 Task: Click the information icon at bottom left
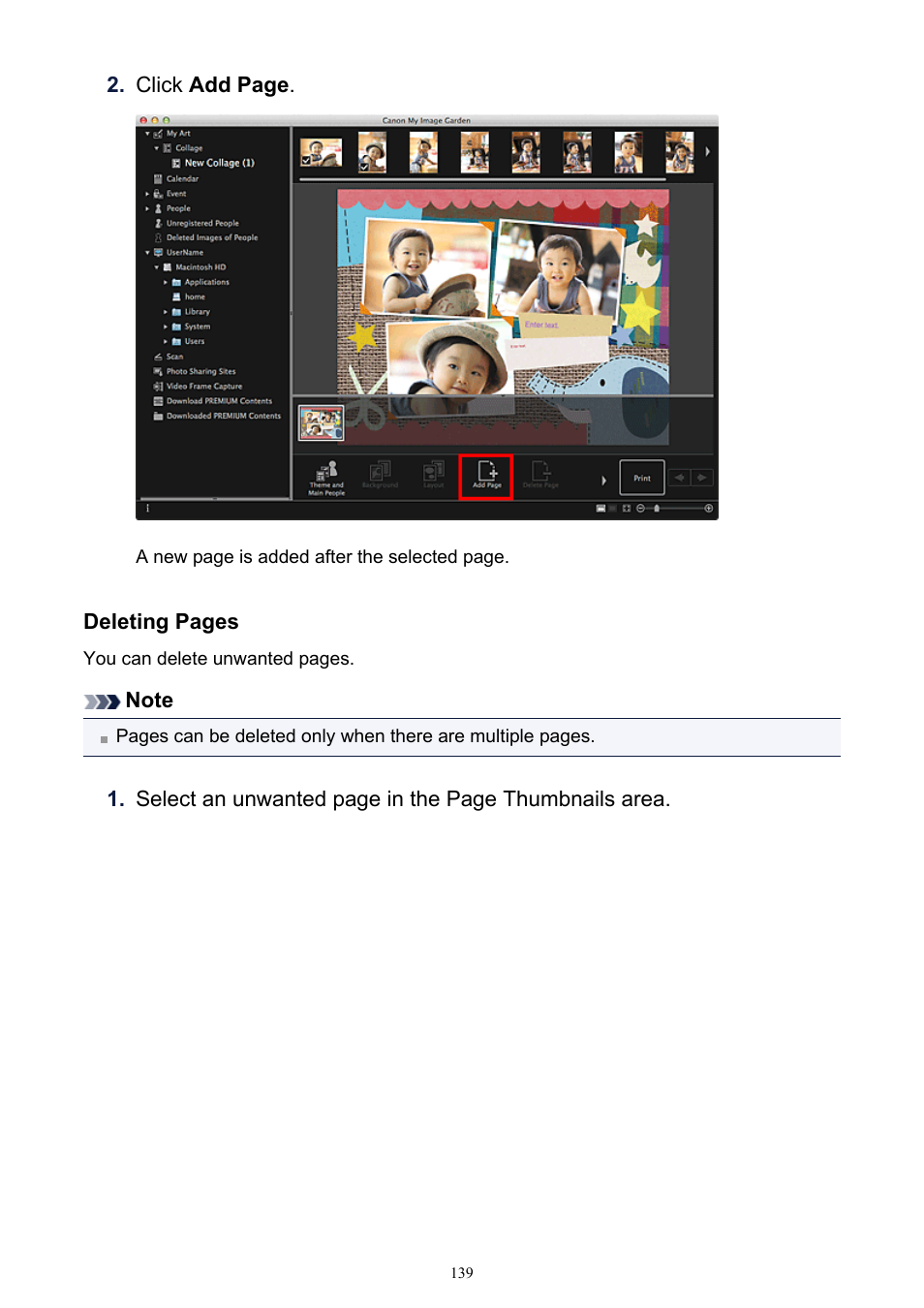(147, 508)
